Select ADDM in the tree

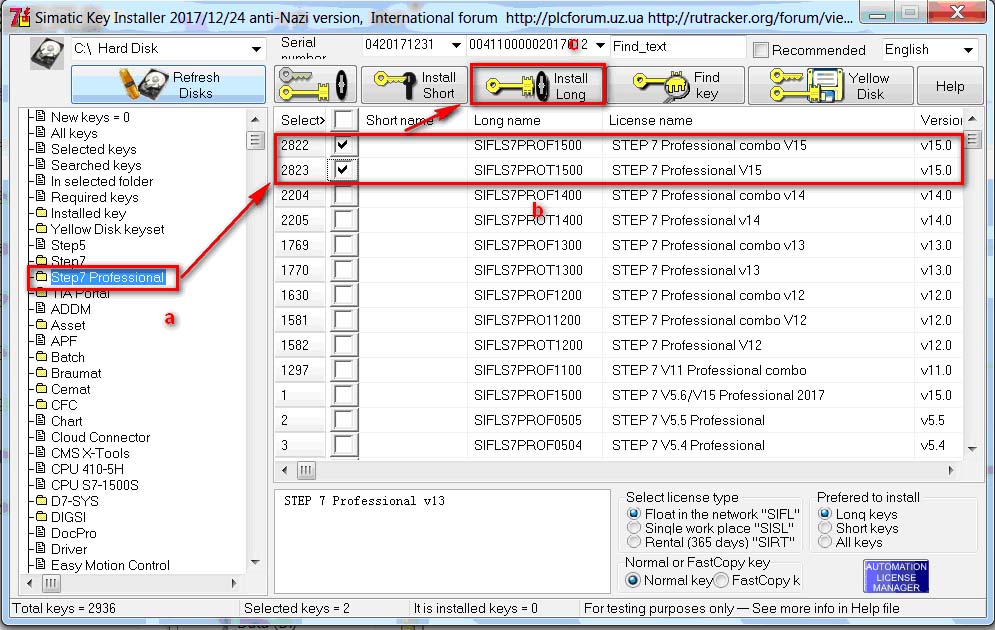70,309
